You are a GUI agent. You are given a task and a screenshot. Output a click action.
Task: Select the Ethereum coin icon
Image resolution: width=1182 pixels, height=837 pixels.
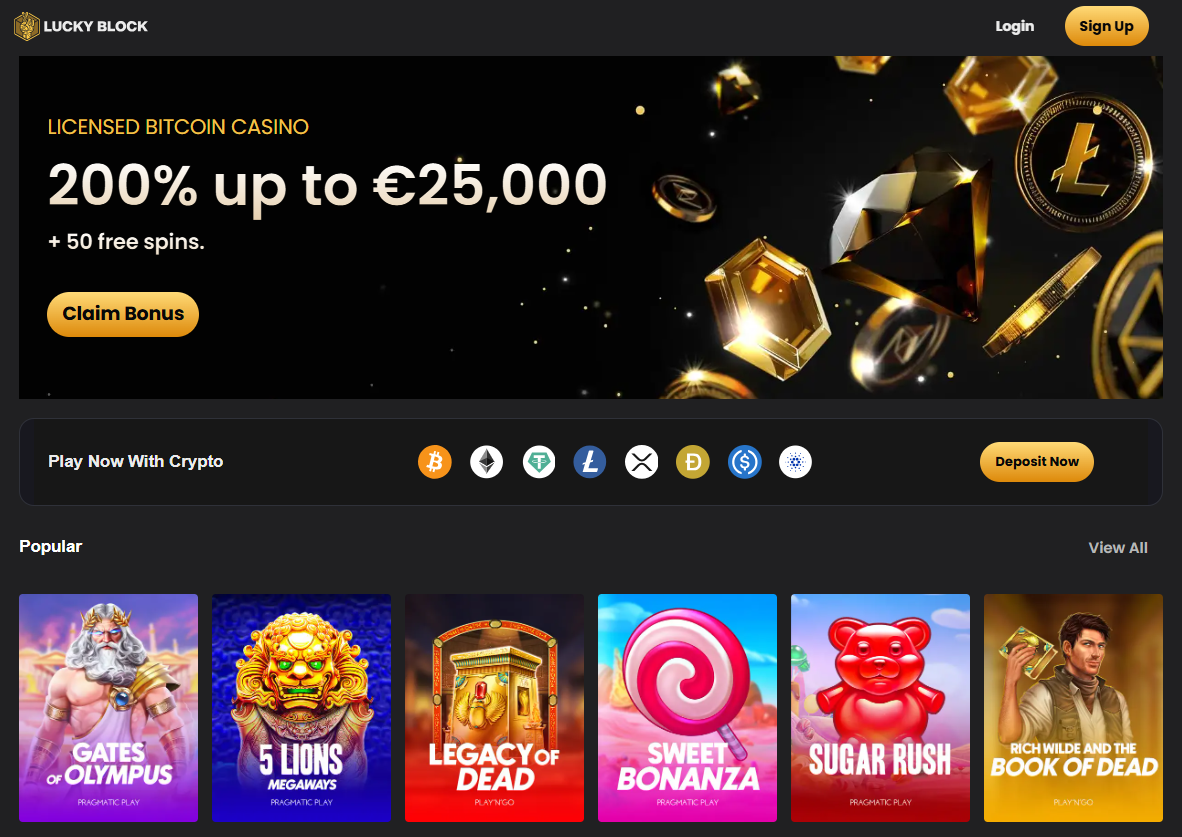click(487, 461)
